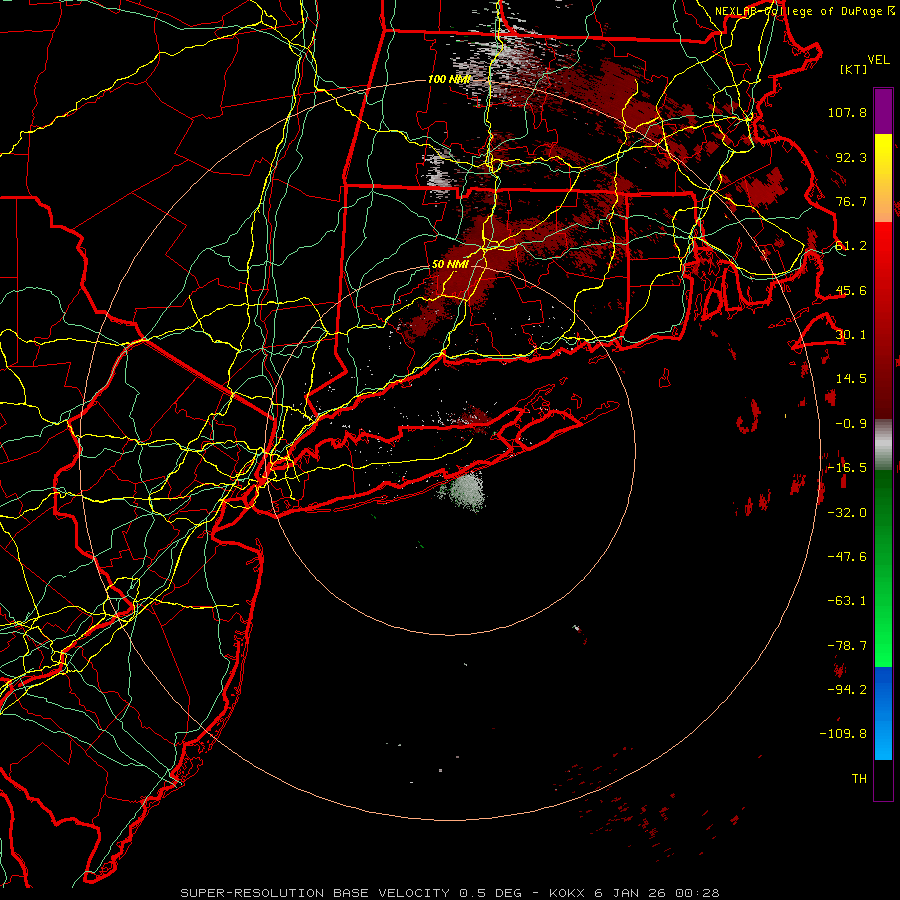This screenshot has height=900, width=900.
Task: Pick the purple segment of the color bar
Action: pos(883,111)
